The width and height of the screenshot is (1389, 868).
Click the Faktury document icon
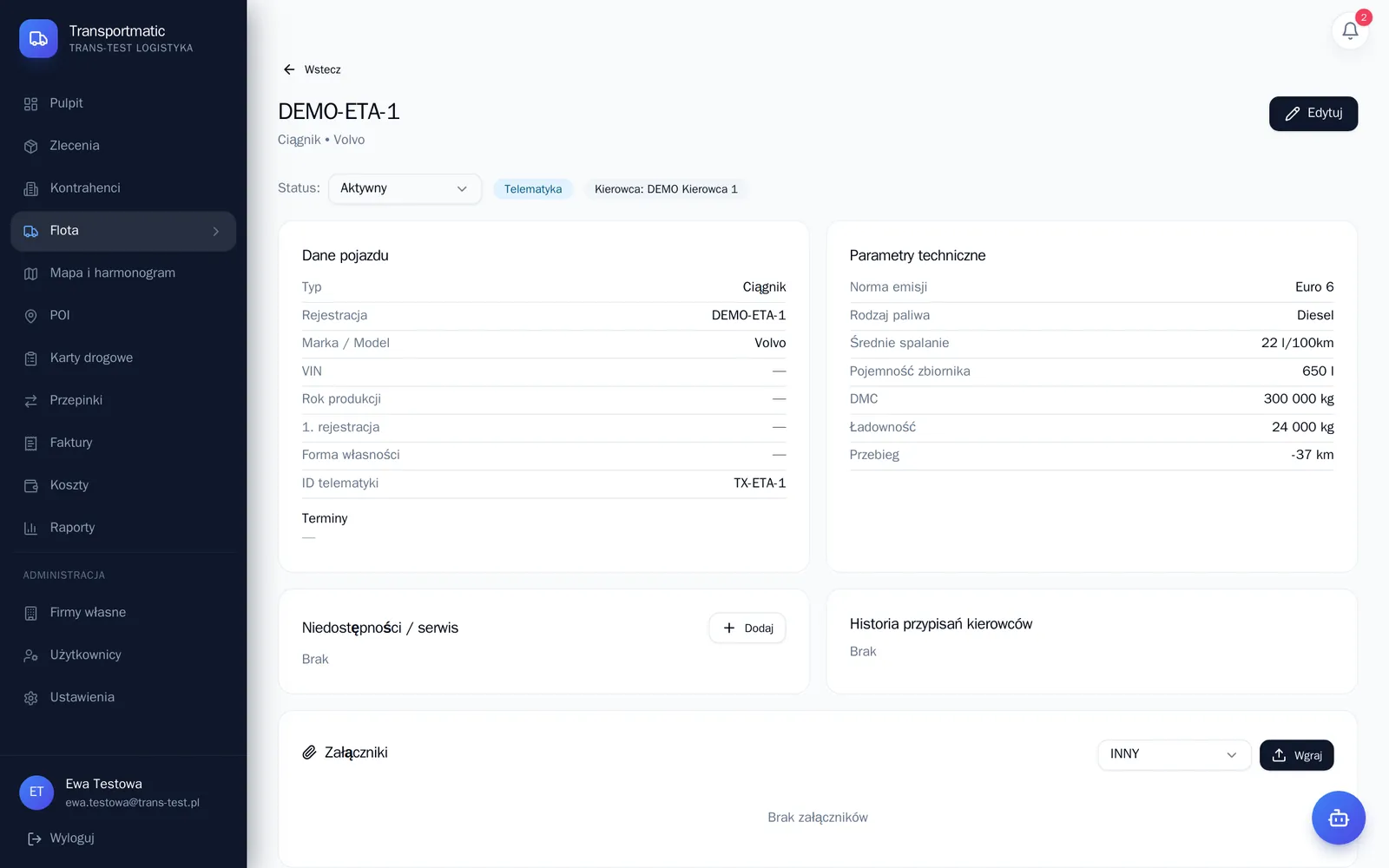31,444
